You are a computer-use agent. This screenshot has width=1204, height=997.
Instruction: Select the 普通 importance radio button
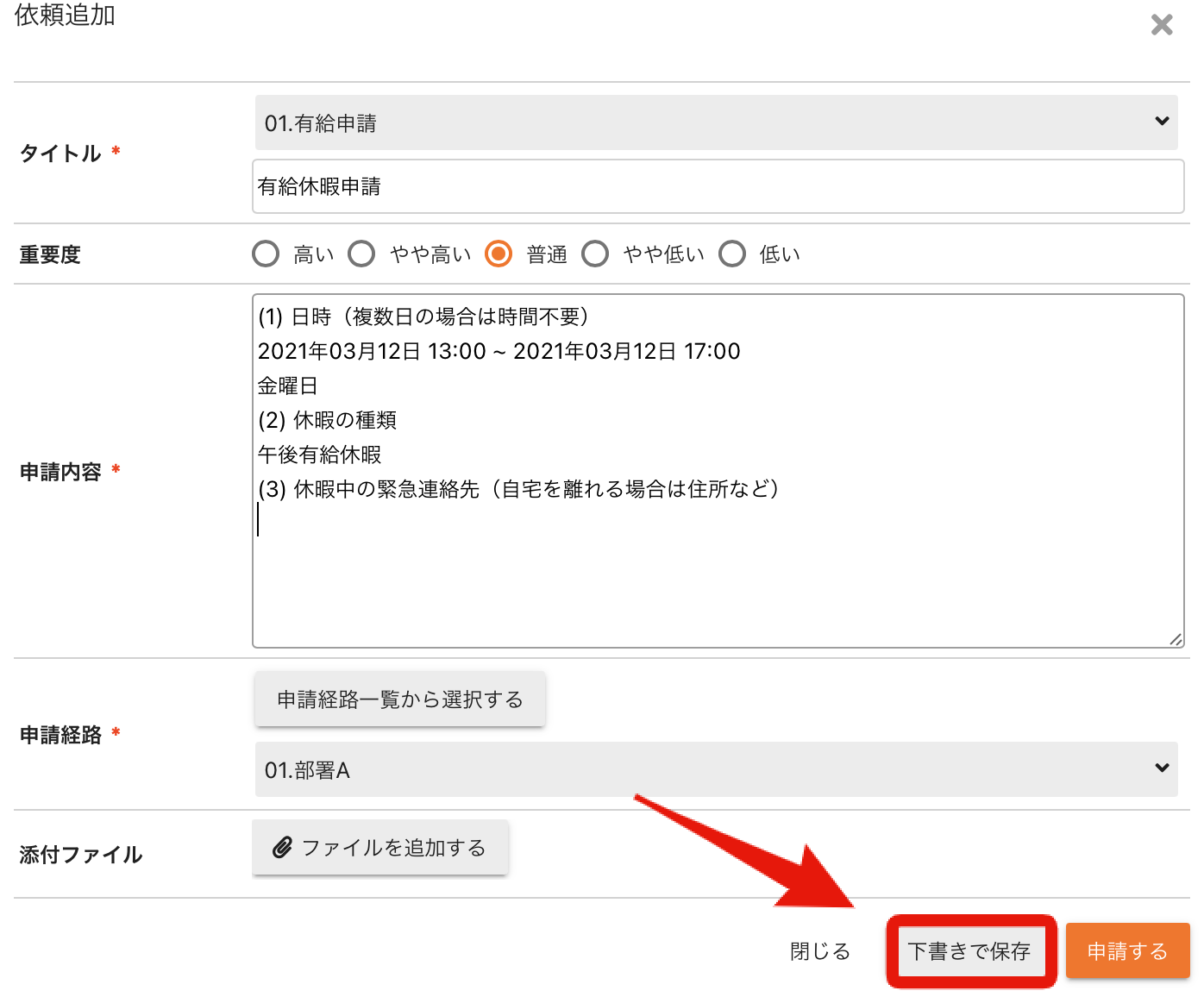coord(499,254)
